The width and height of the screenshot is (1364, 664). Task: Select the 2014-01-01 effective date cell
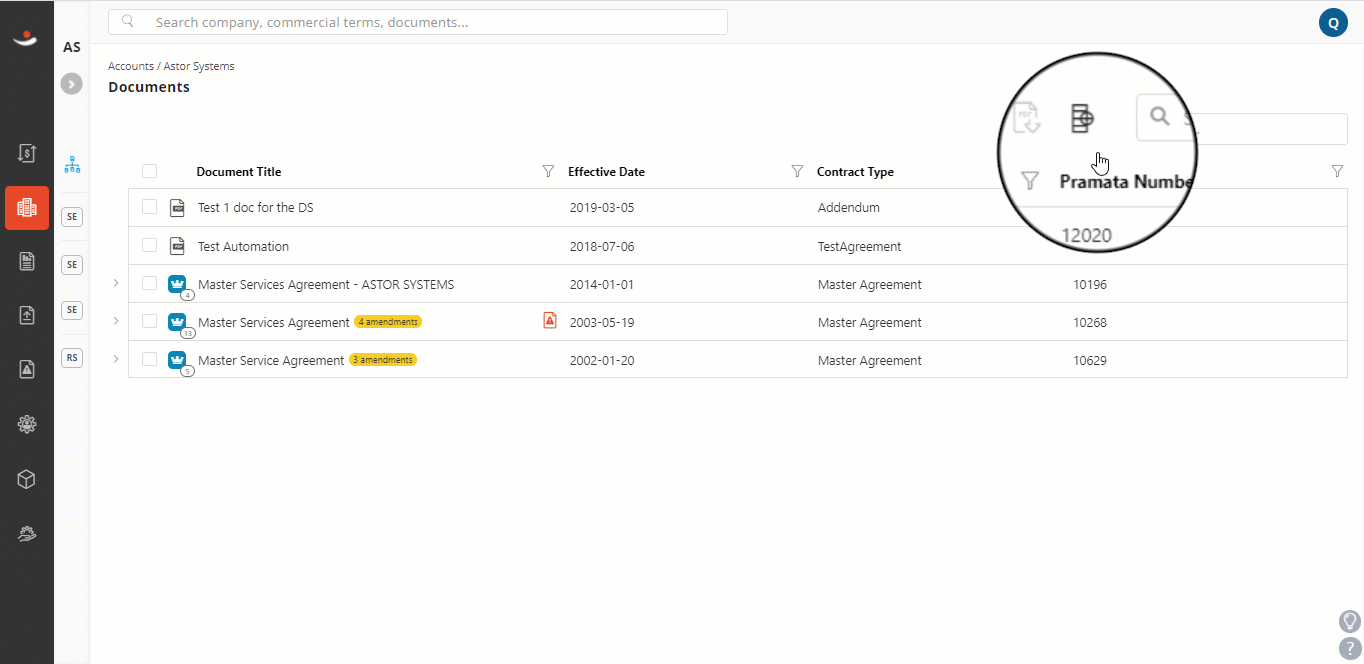coord(602,284)
